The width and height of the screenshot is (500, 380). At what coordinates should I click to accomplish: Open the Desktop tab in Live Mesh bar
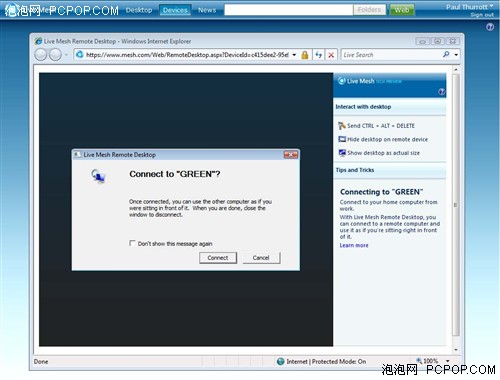[x=139, y=10]
